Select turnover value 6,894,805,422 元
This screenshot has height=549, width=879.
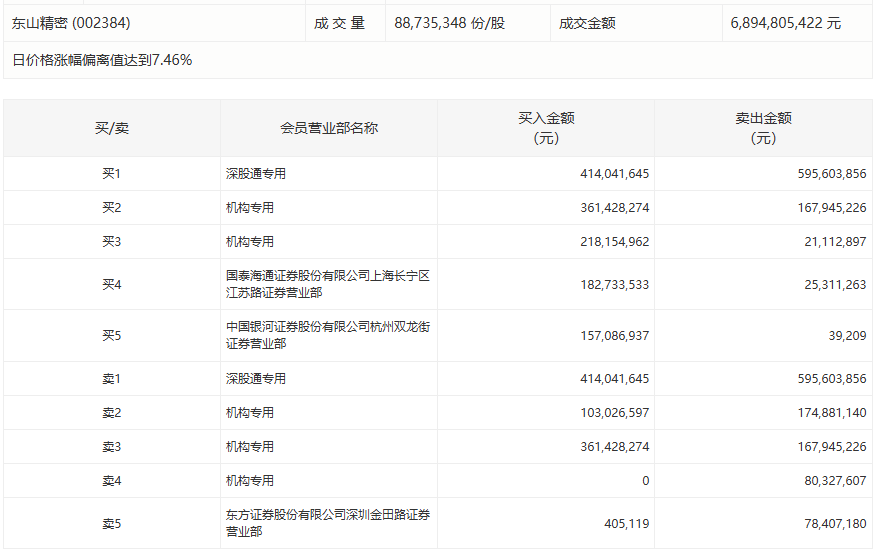tap(786, 23)
